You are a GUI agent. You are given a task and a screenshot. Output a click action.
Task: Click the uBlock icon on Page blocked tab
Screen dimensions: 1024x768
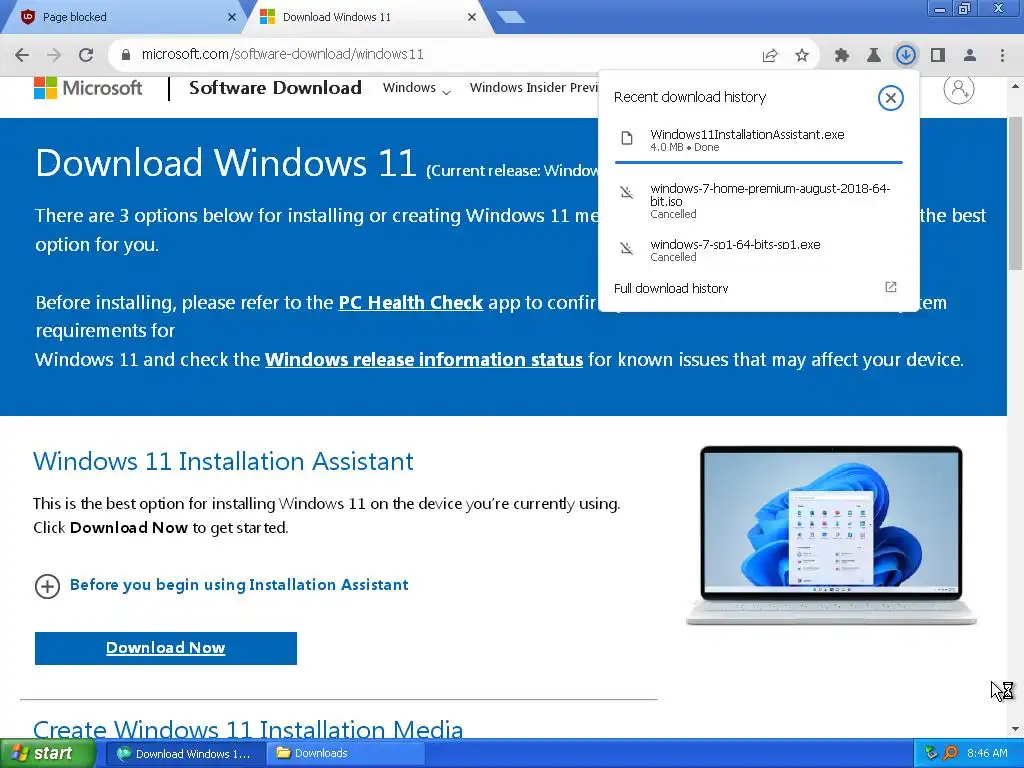27,17
